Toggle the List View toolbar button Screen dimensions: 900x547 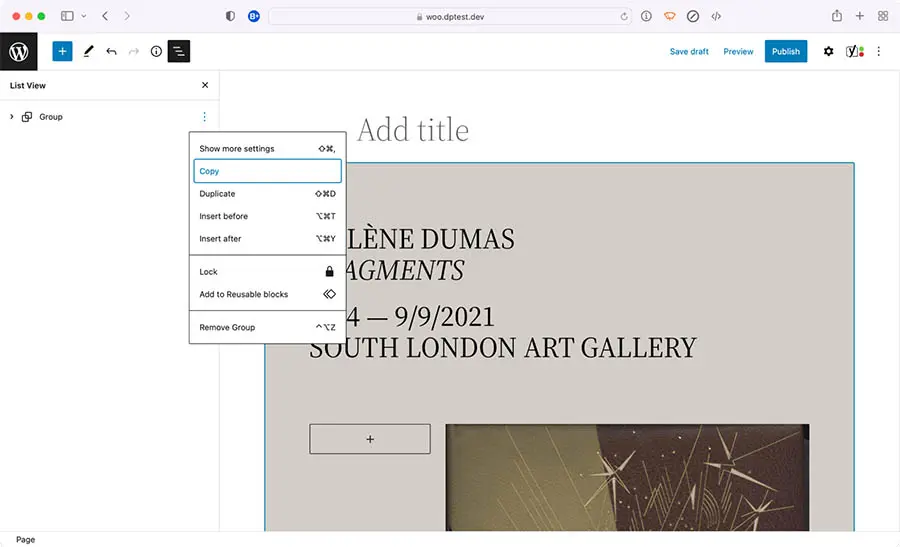(179, 51)
